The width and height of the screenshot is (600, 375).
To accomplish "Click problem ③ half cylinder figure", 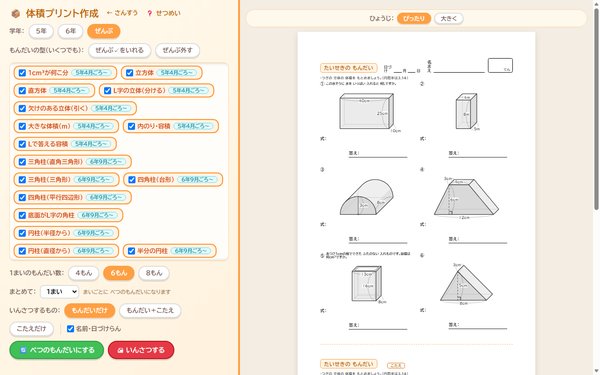I will tap(367, 197).
